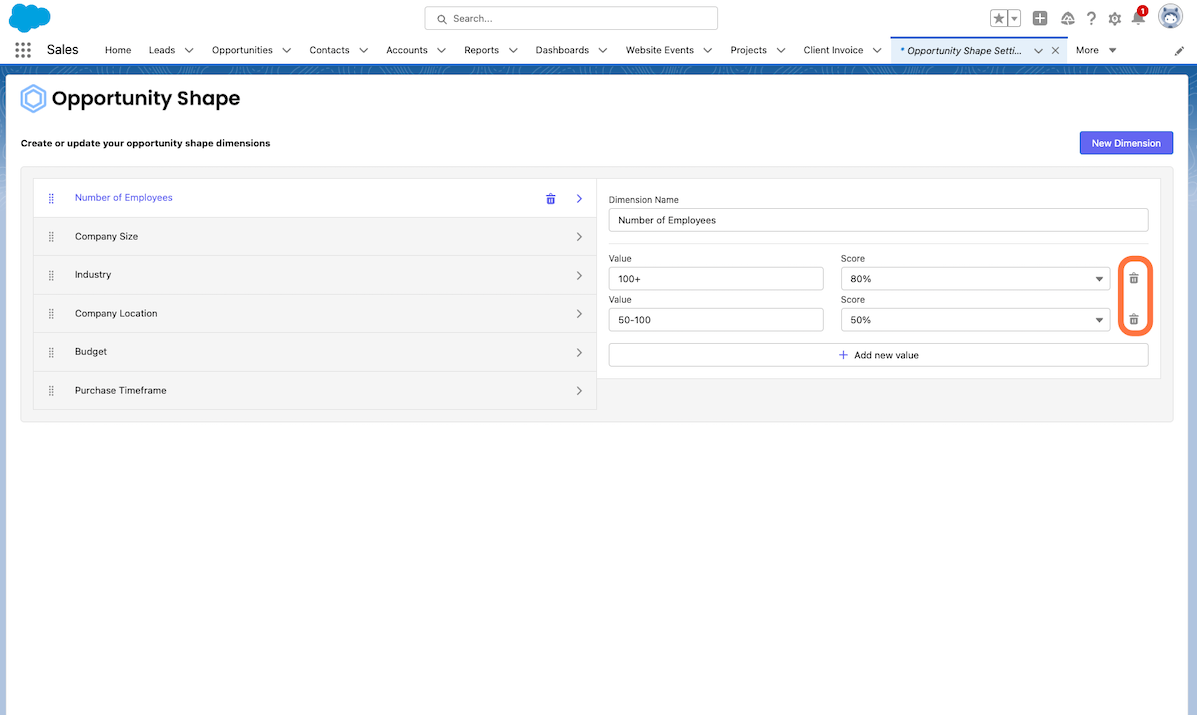This screenshot has height=715, width=1197.
Task: Click the notifications bell icon
Action: (1138, 18)
